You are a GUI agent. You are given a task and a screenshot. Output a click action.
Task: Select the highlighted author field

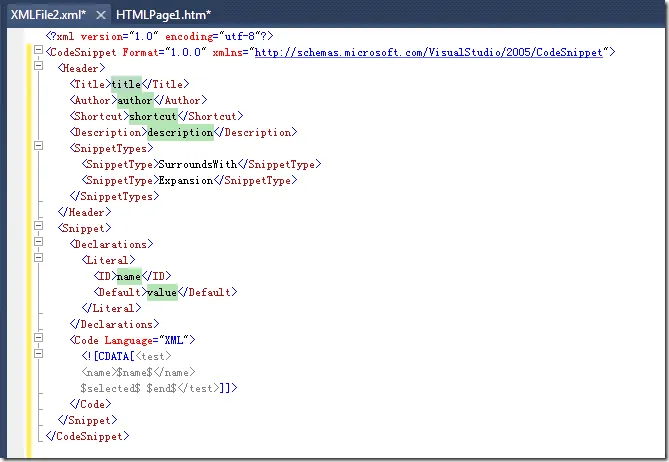click(x=135, y=100)
